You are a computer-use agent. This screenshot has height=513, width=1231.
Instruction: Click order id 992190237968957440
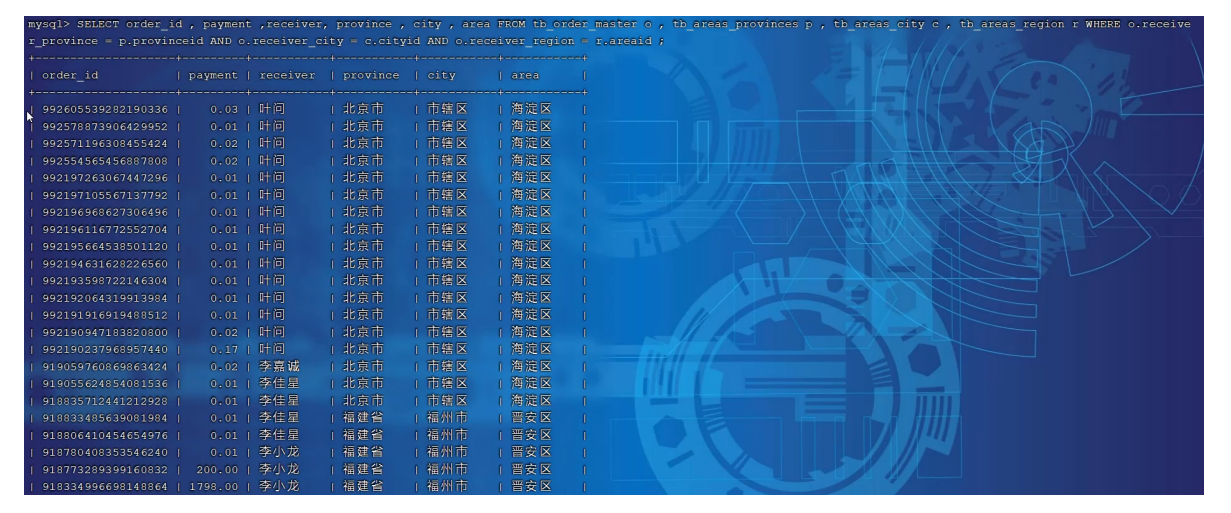[x=106, y=349]
